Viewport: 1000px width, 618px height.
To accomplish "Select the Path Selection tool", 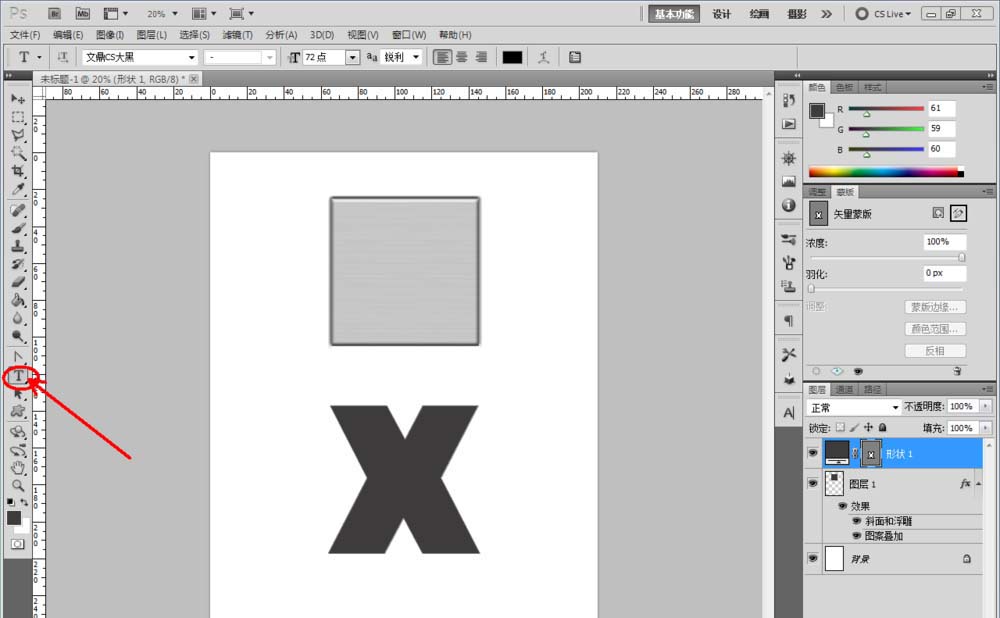I will [18, 394].
